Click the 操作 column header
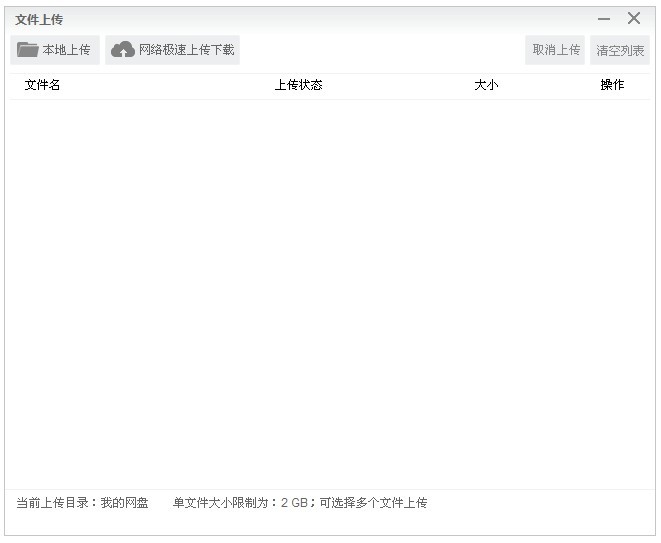Viewport: 661px width, 543px height. (x=612, y=85)
